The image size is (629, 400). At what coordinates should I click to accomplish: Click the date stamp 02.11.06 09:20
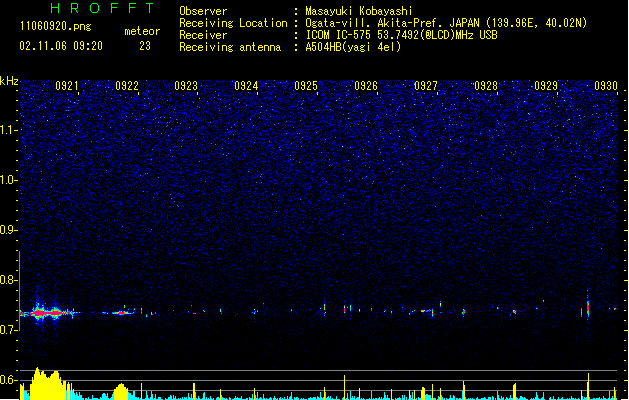pos(61,46)
